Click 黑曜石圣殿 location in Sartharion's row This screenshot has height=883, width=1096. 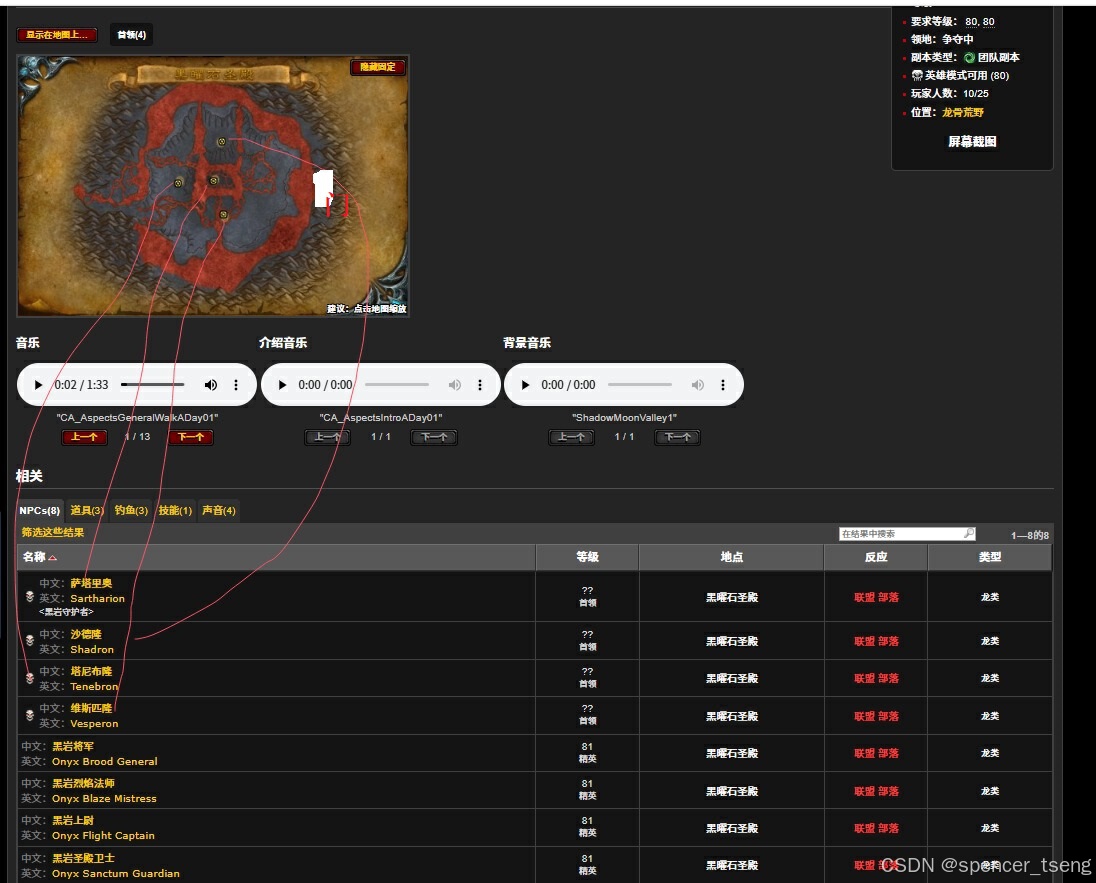[732, 597]
